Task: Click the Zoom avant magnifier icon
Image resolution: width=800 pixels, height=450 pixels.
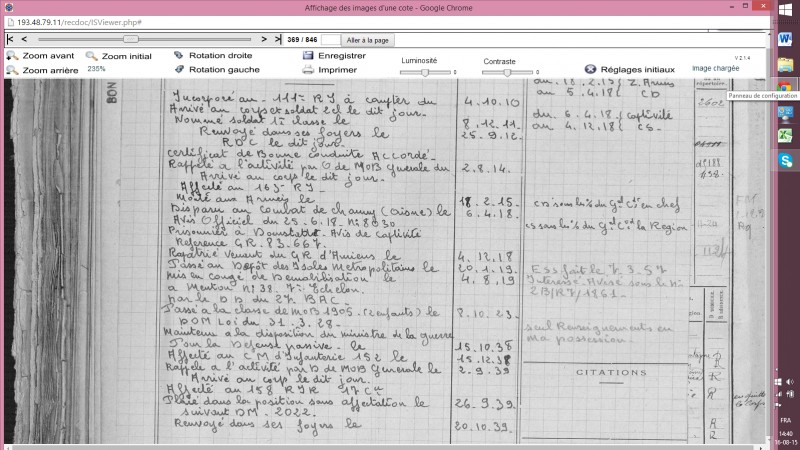Action: 12,56
